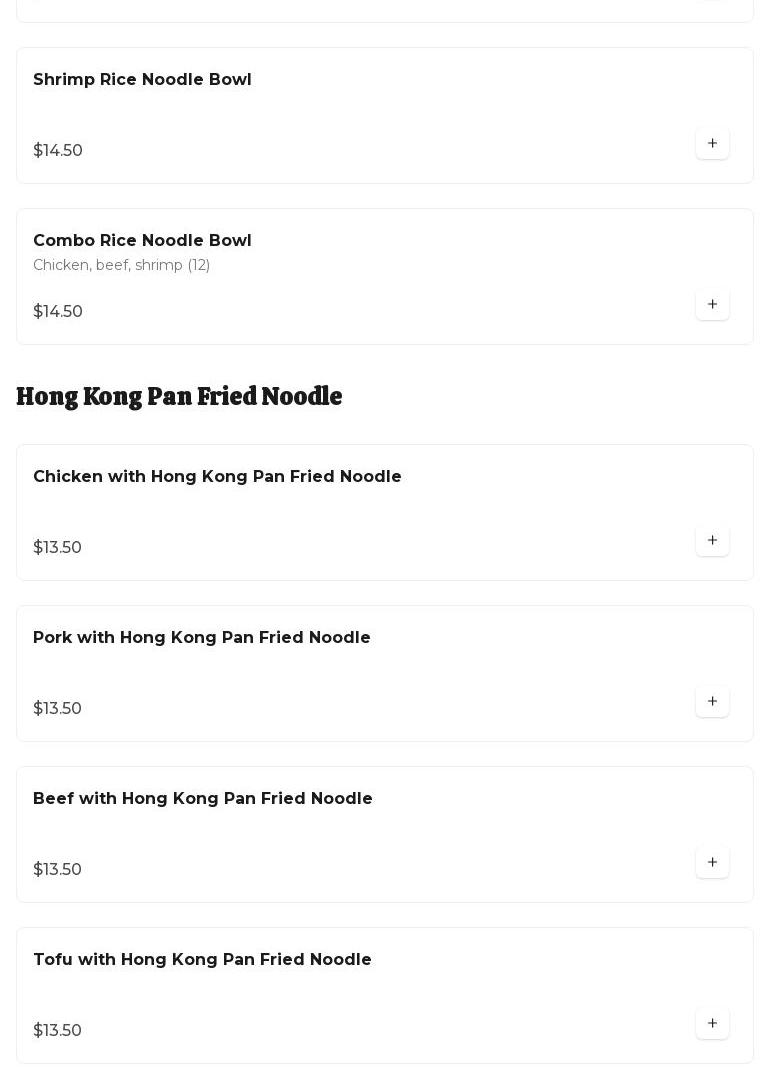Click the Combo Rice Noodle Bowl $14.50 price
The height and width of the screenshot is (1084, 770).
pos(58,312)
